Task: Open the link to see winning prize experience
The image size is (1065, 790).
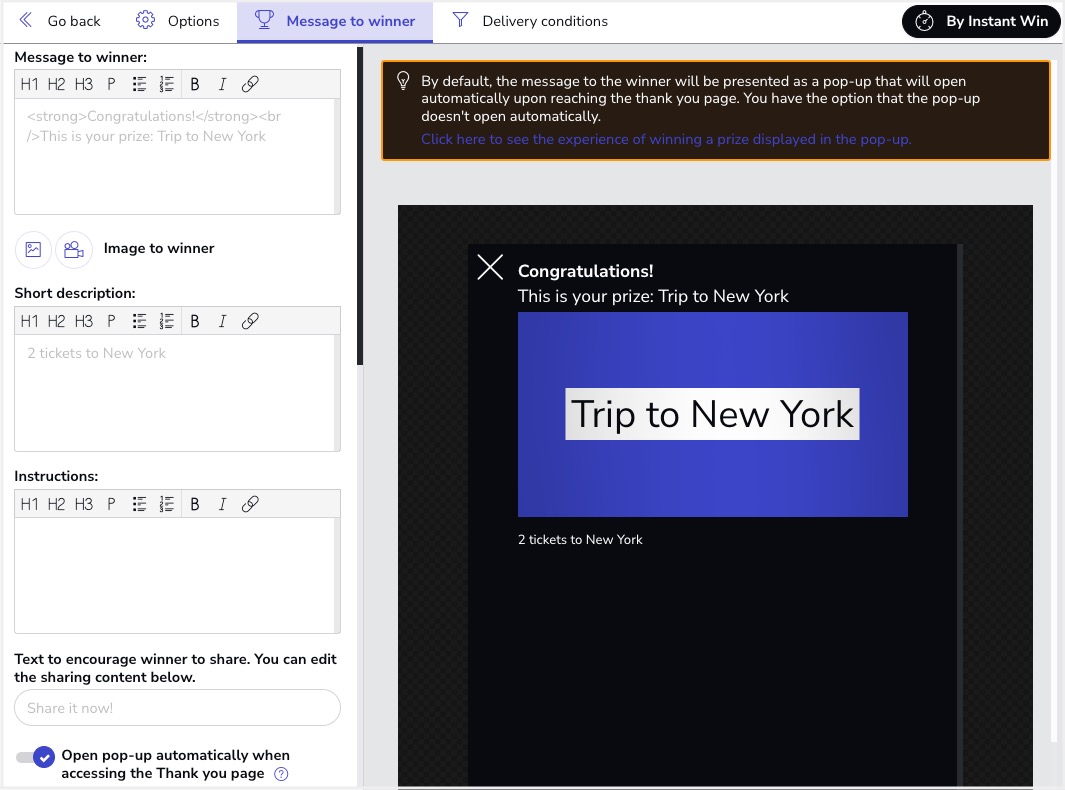Action: [666, 139]
